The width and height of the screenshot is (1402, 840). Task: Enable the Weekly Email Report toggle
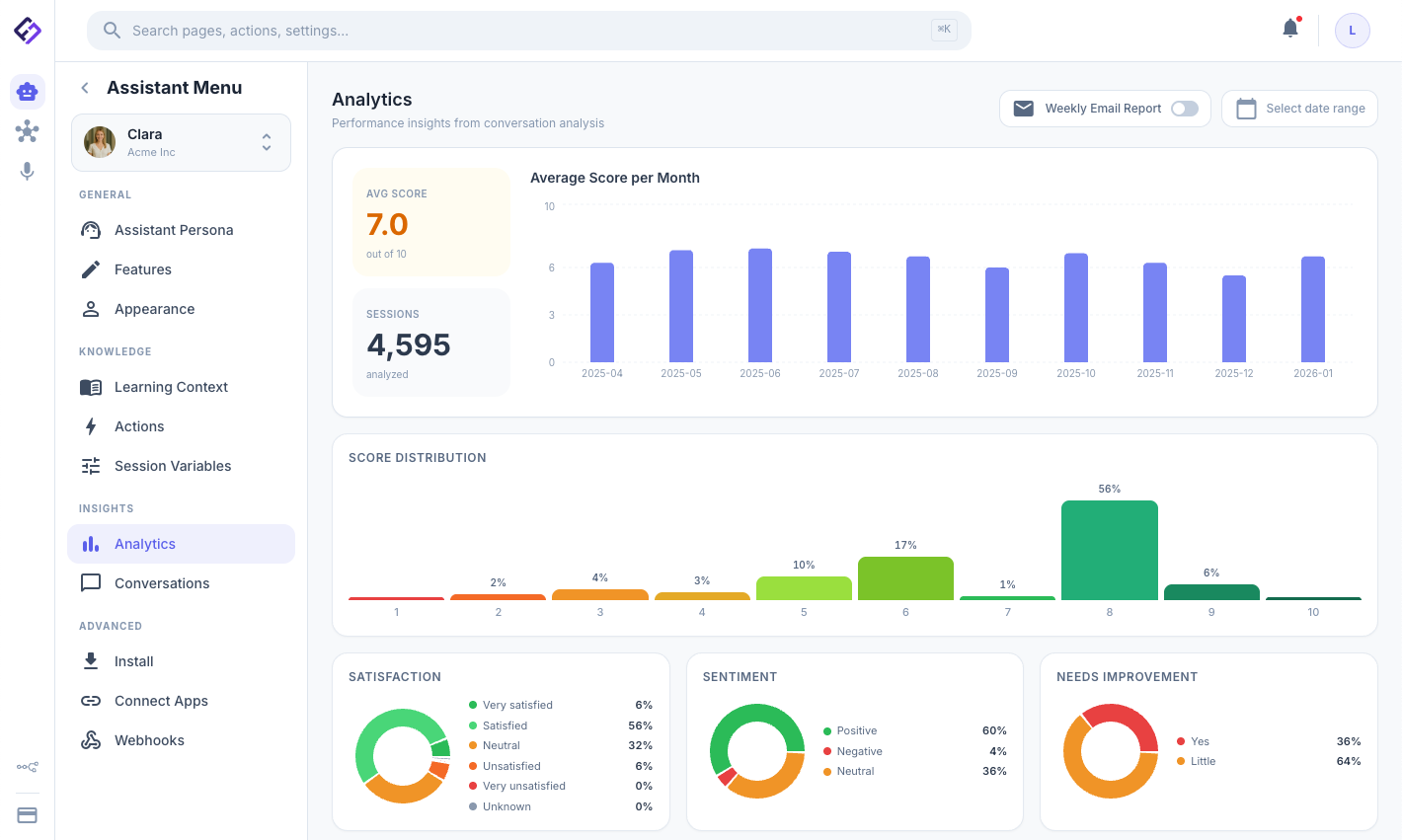coord(1185,109)
